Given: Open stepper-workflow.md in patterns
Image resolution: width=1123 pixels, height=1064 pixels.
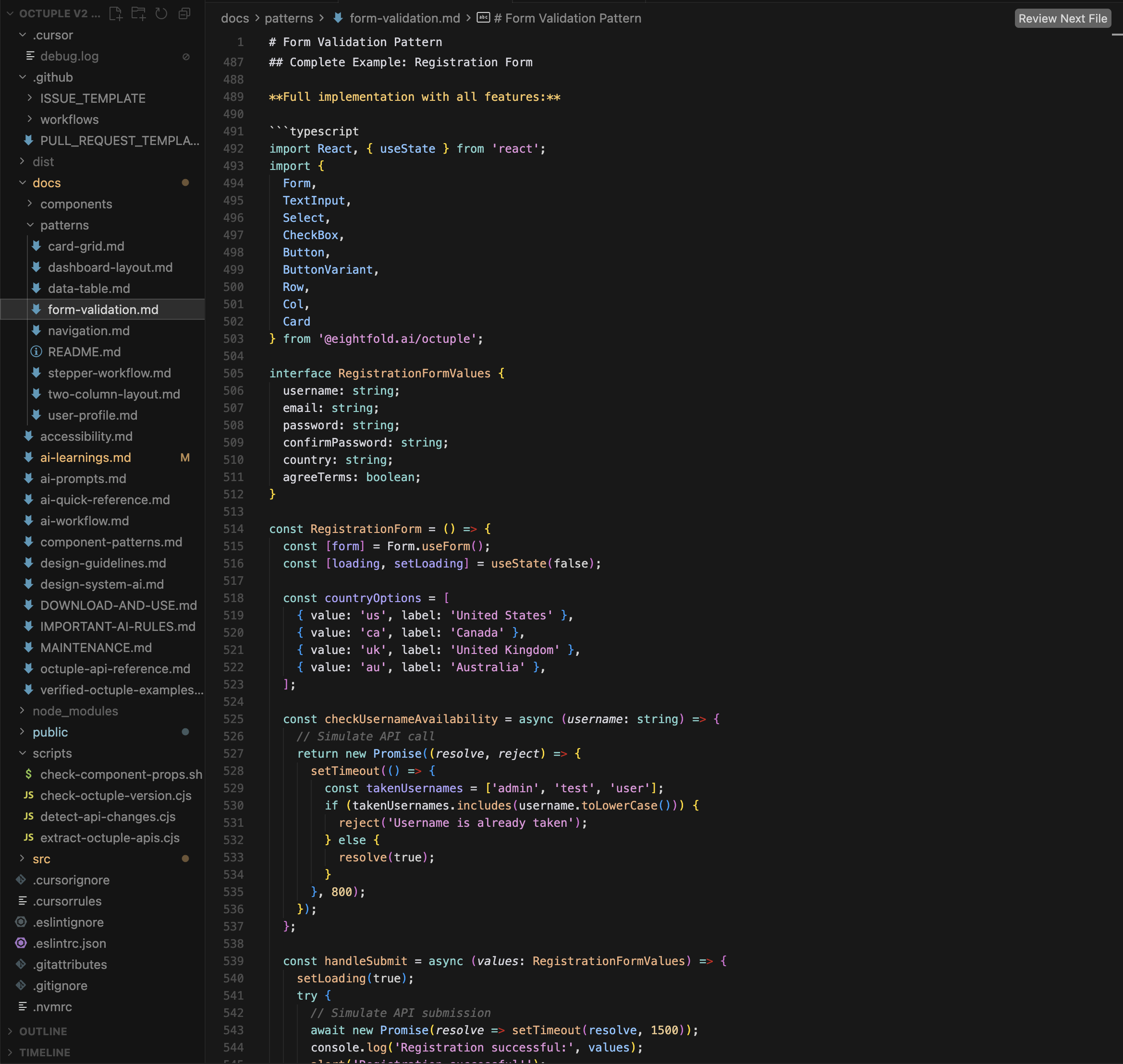Looking at the screenshot, I should [109, 373].
